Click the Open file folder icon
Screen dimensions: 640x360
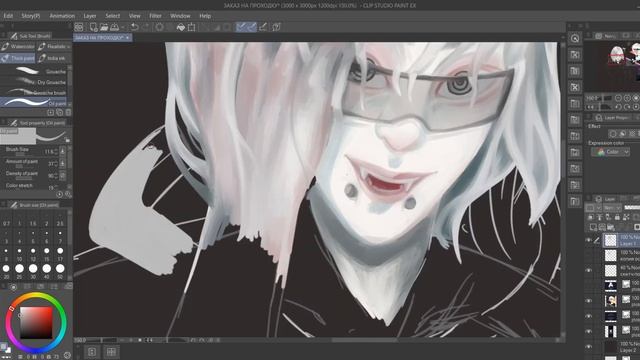(x=104, y=27)
